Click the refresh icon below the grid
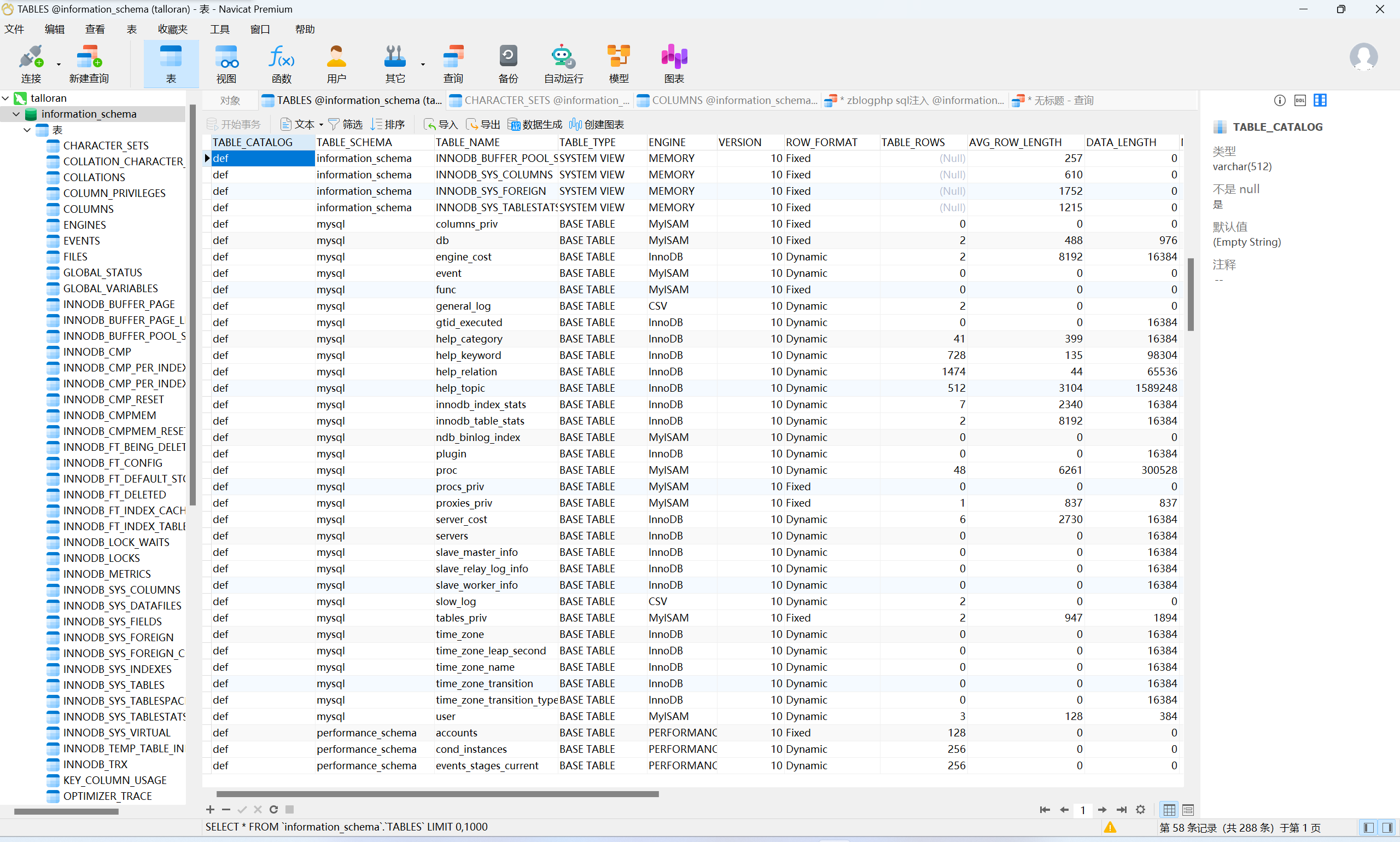Image resolution: width=1400 pixels, height=842 pixels. tap(274, 810)
